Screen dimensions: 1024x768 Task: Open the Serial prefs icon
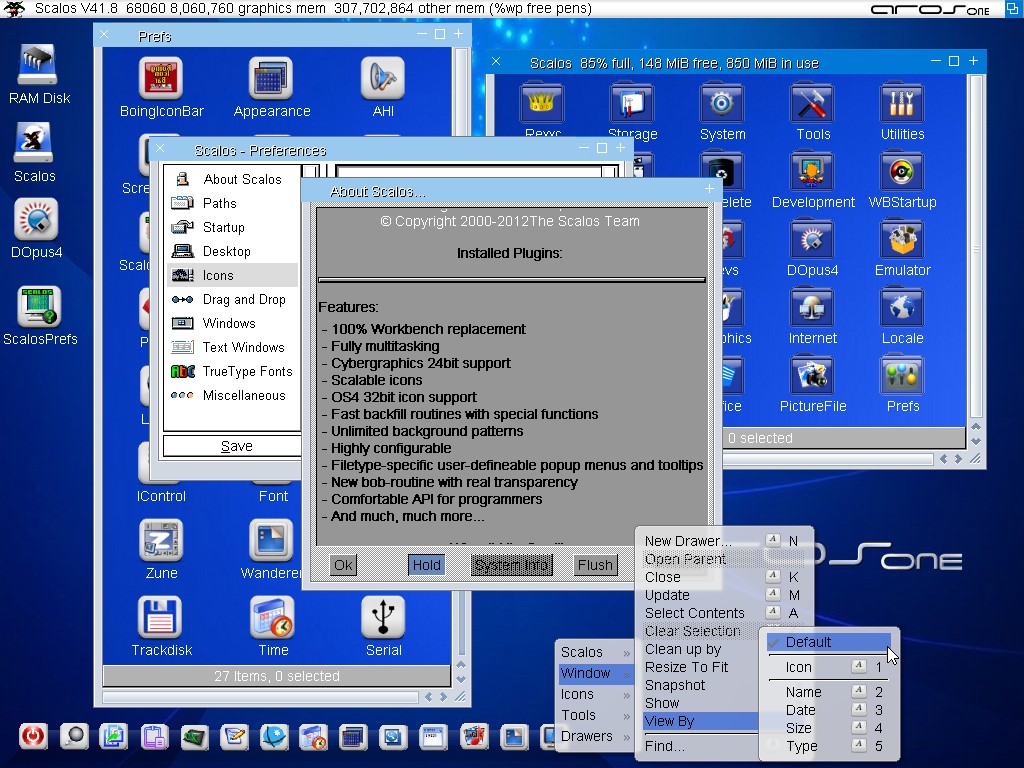tap(383, 618)
